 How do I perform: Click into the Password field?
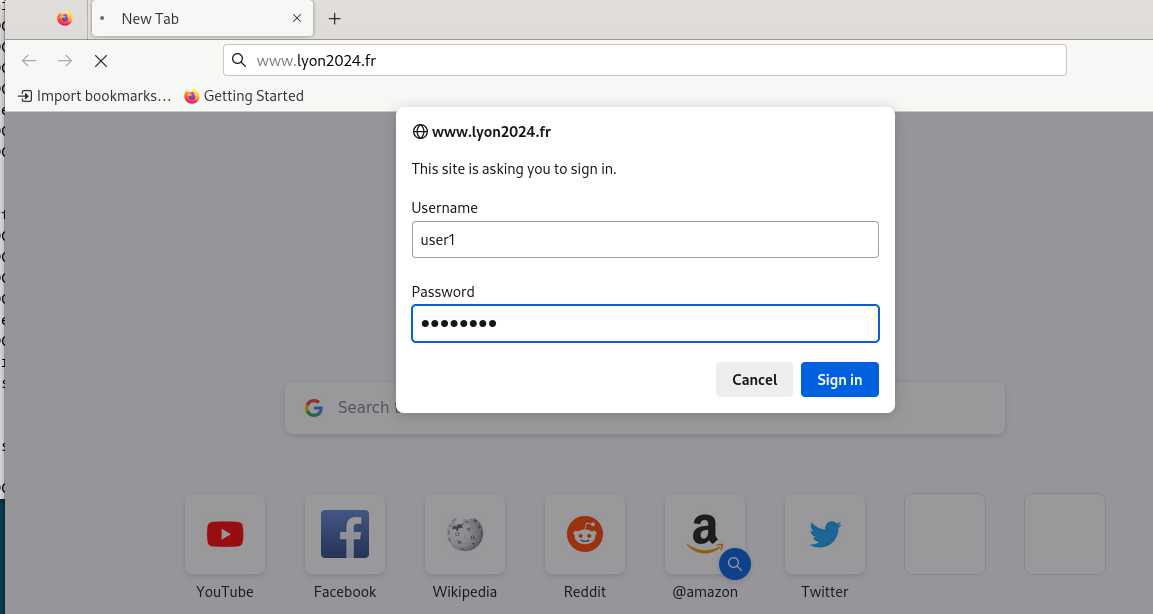click(645, 324)
